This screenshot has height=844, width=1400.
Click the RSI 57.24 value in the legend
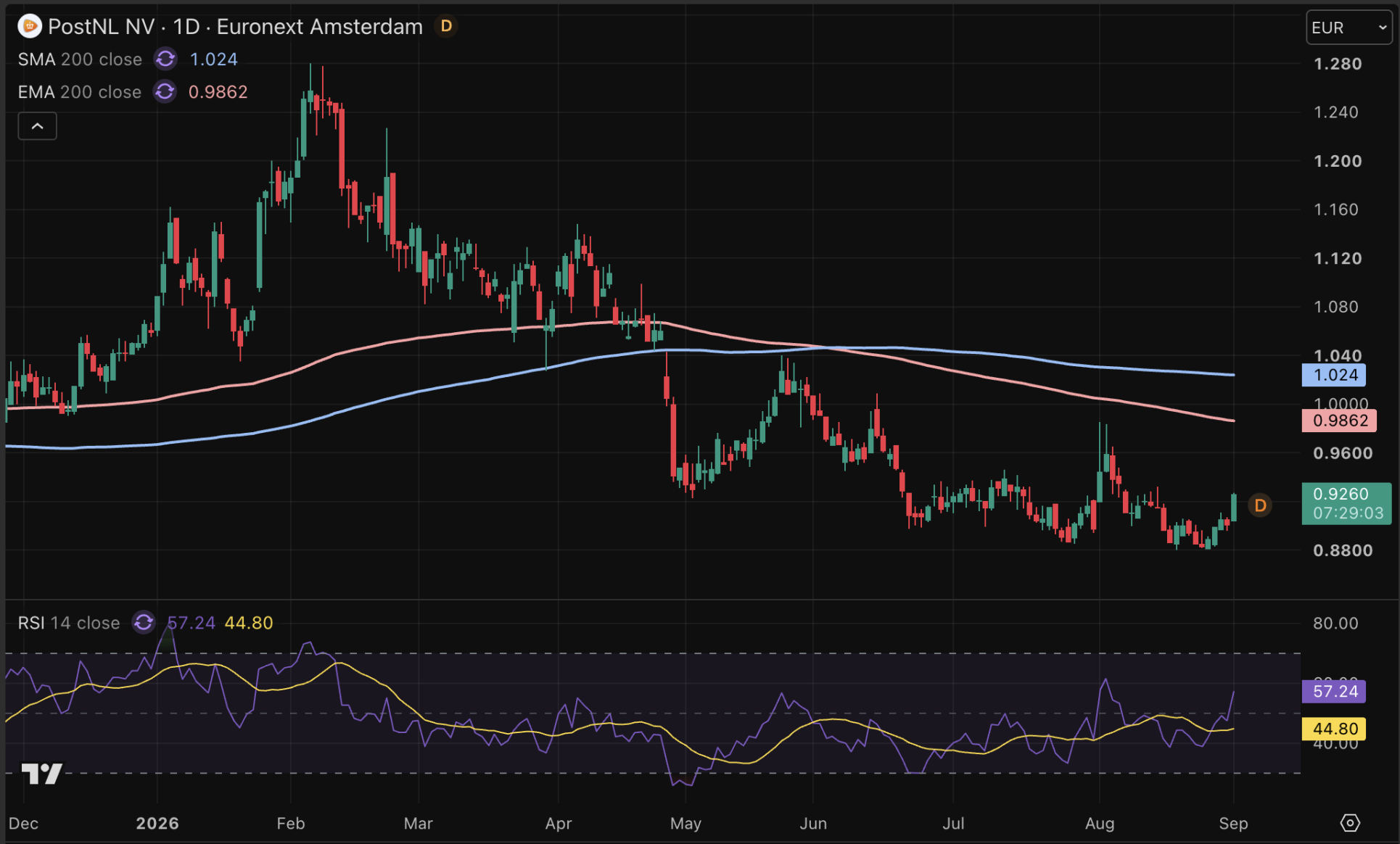(191, 623)
